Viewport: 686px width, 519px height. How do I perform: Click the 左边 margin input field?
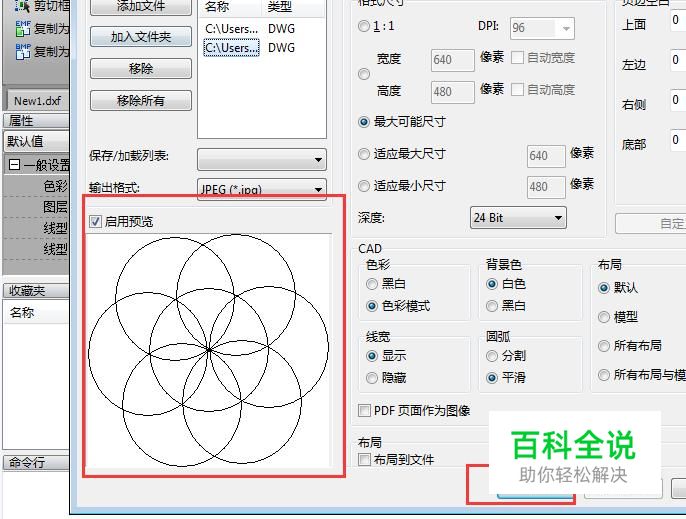[678, 61]
